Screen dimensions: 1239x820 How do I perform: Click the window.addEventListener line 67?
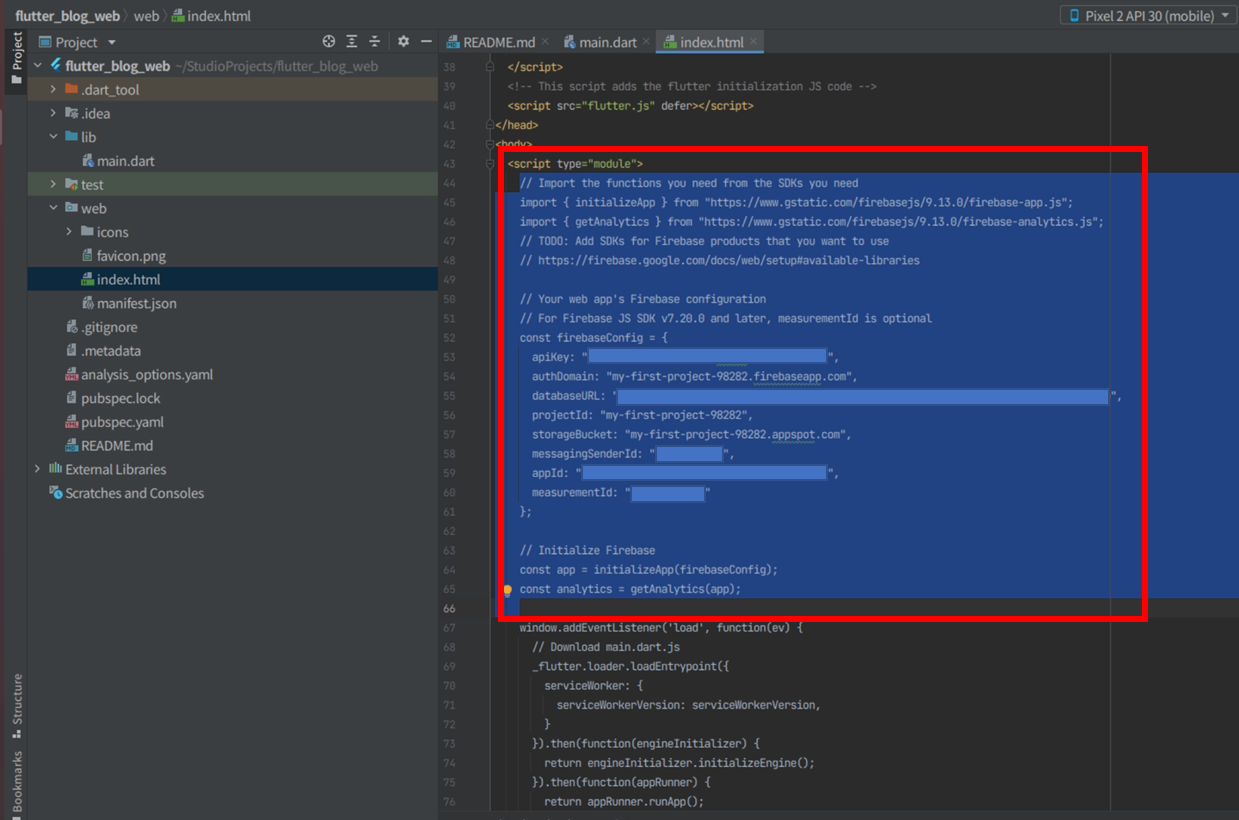coord(661,628)
